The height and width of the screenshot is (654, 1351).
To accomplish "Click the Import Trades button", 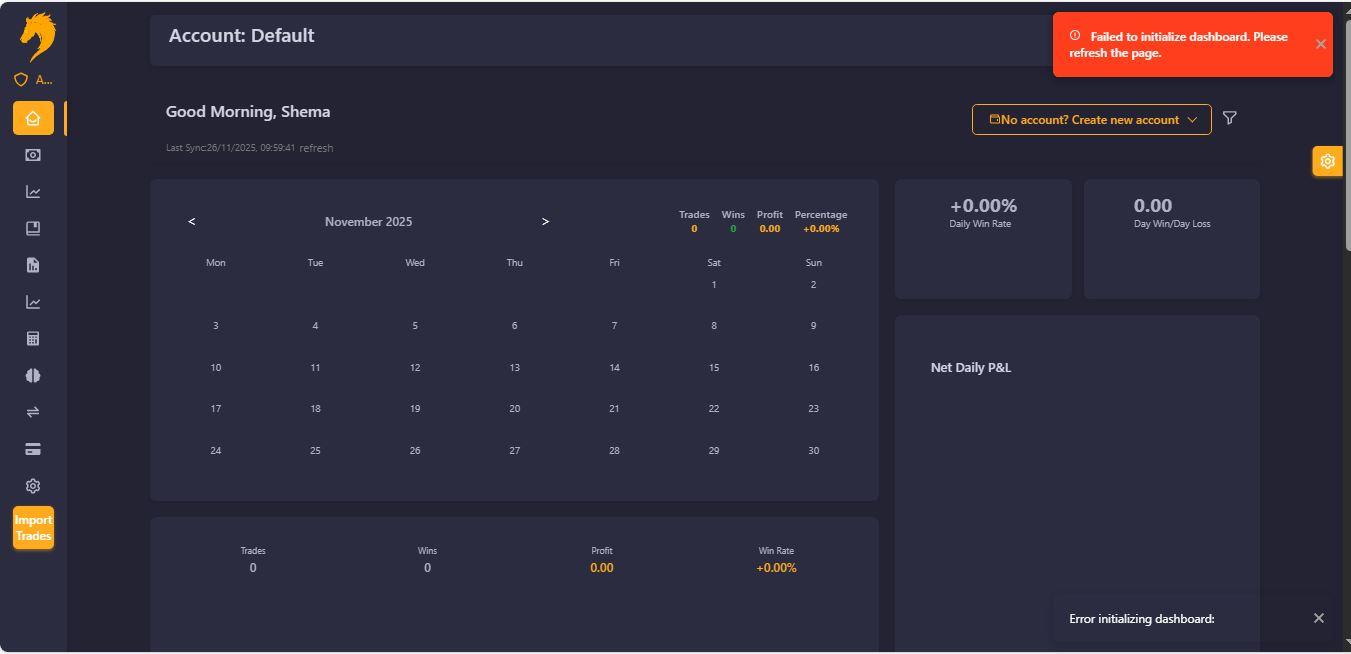I will (x=33, y=528).
